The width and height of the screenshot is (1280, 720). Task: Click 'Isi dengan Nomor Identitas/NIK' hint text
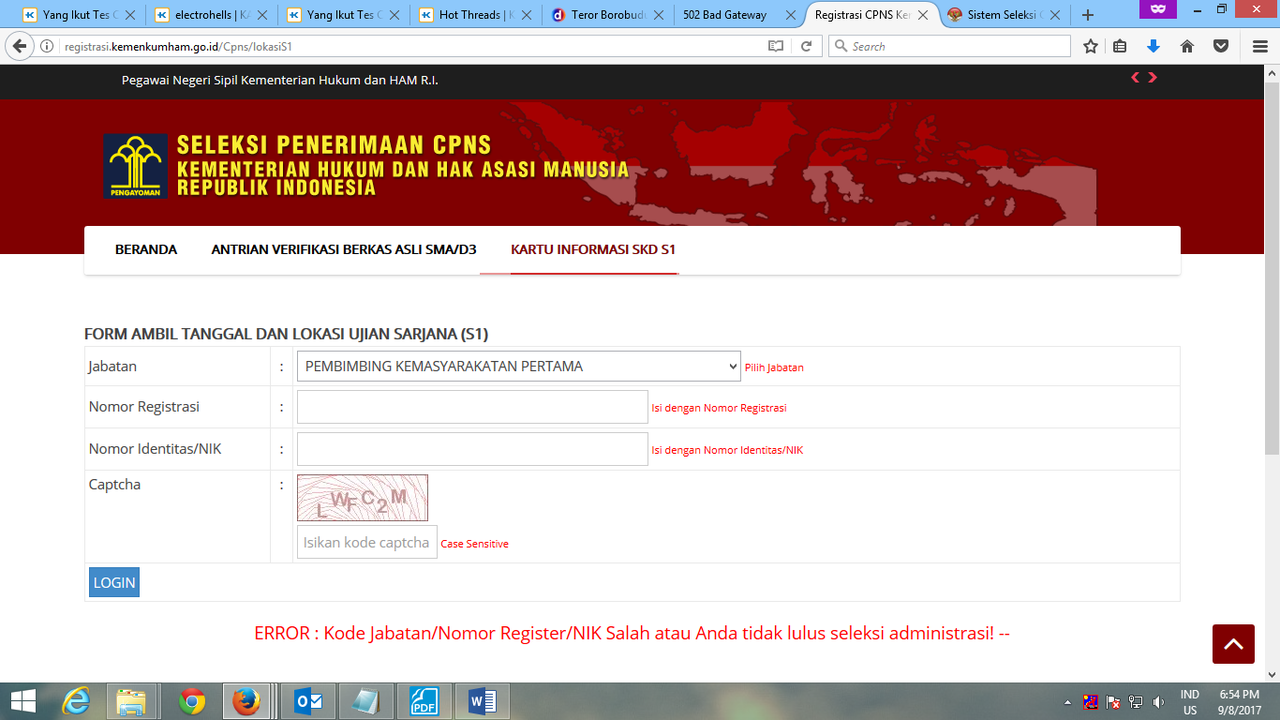pos(727,450)
